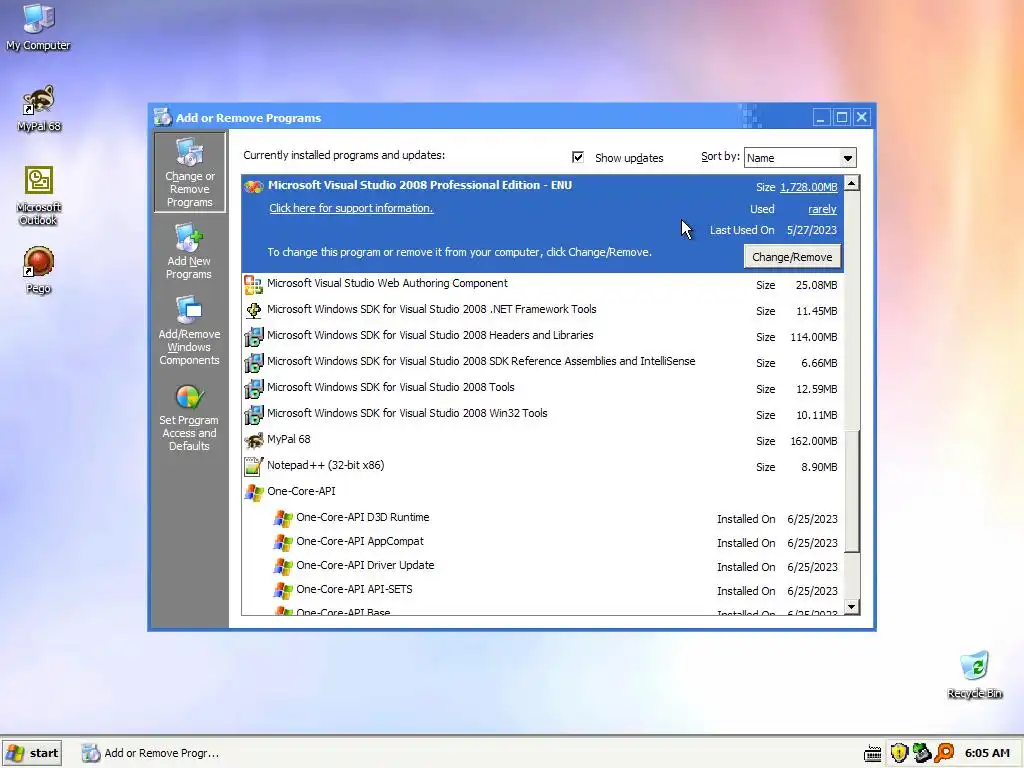Click the 114.00MB Headers and Libraries size
This screenshot has height=768, width=1024.
point(814,337)
